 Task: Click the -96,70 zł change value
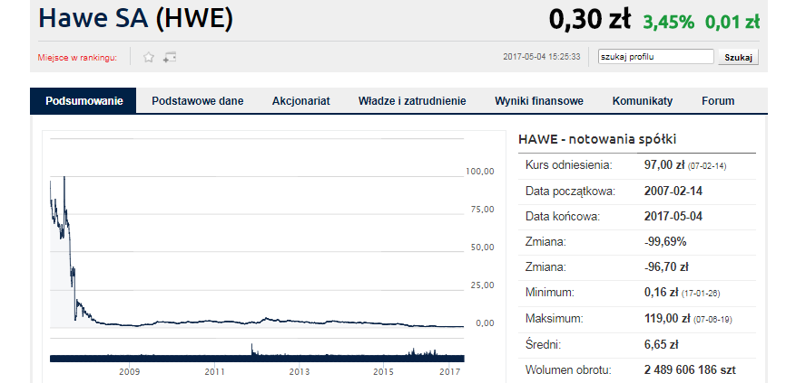(666, 268)
